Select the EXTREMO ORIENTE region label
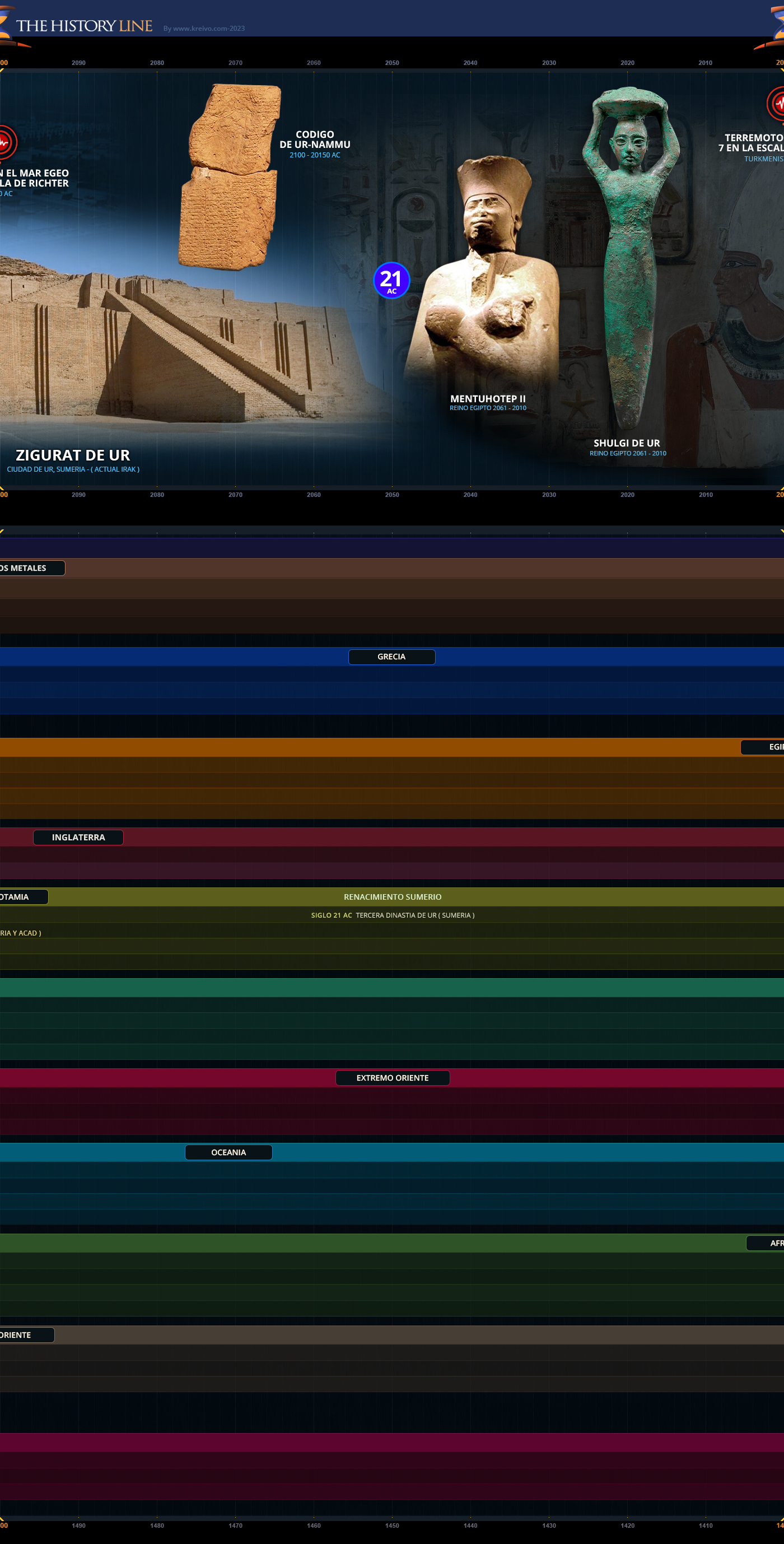Viewport: 784px width, 1544px height. (x=393, y=1078)
